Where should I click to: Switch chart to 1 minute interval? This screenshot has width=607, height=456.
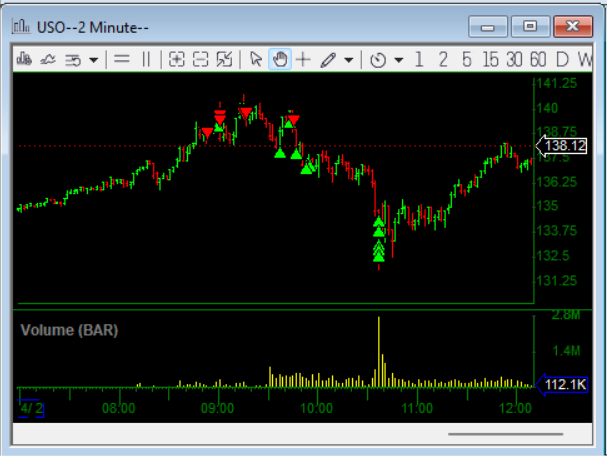click(x=419, y=60)
